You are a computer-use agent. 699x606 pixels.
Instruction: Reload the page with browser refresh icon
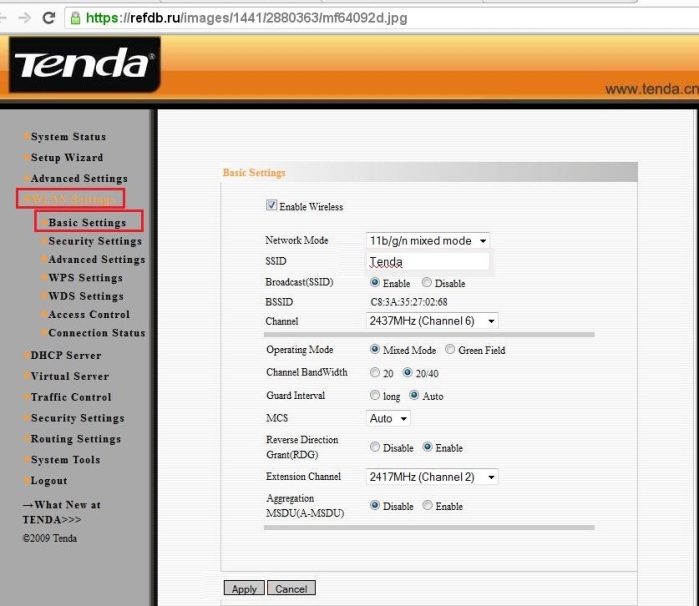[x=48, y=18]
